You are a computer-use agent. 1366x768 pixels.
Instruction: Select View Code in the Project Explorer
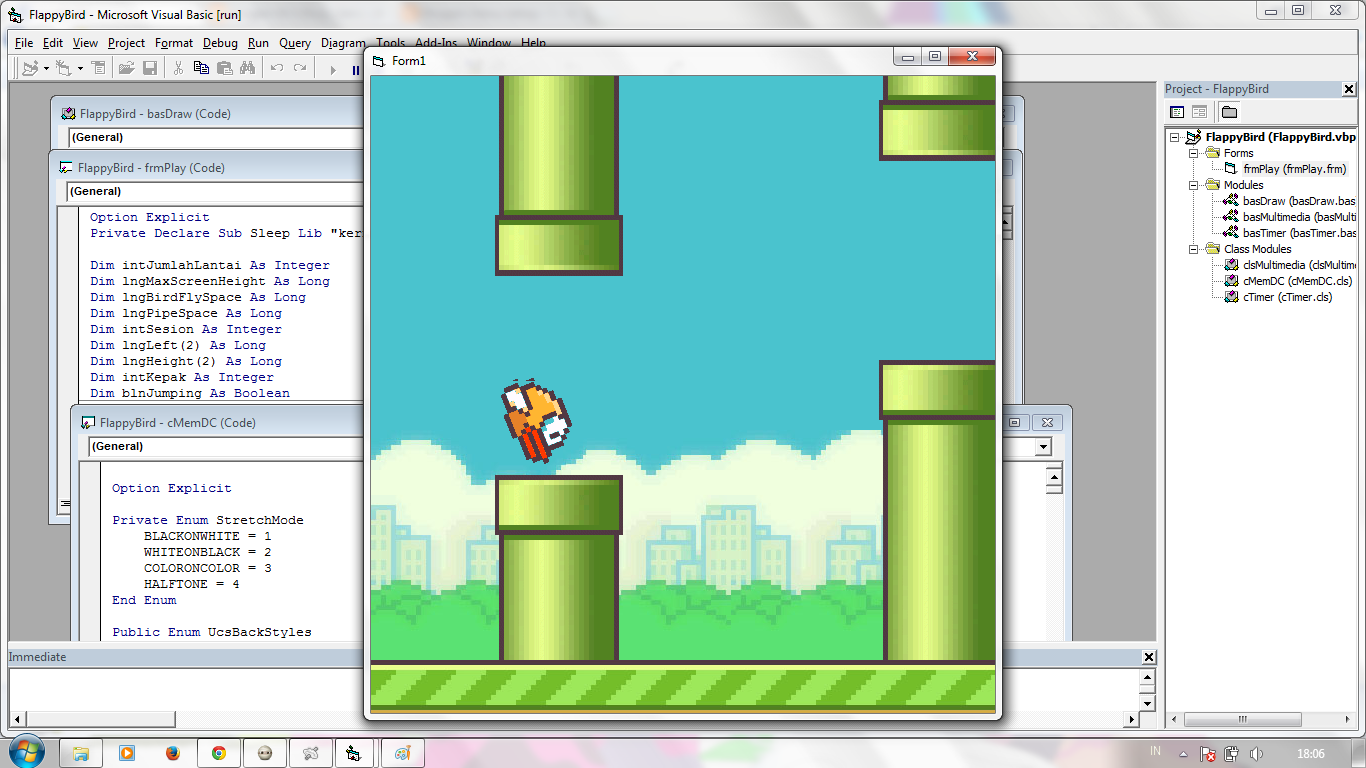pyautogui.click(x=1177, y=111)
